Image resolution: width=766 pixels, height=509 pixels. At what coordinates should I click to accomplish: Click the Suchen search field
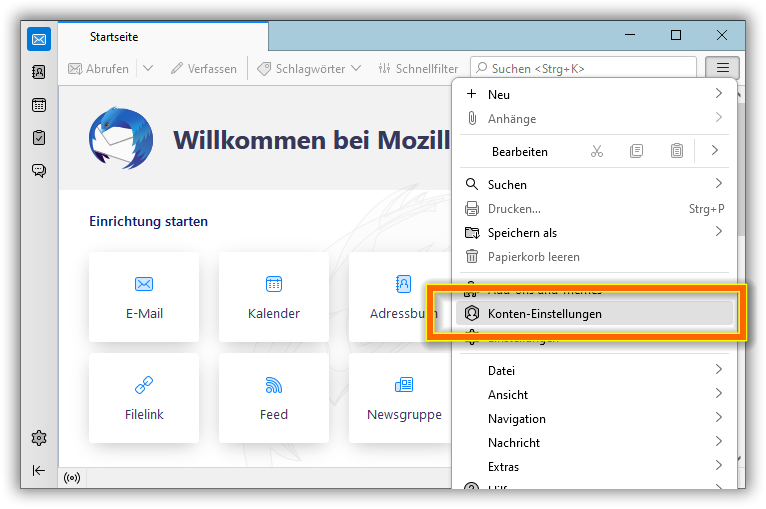583,68
